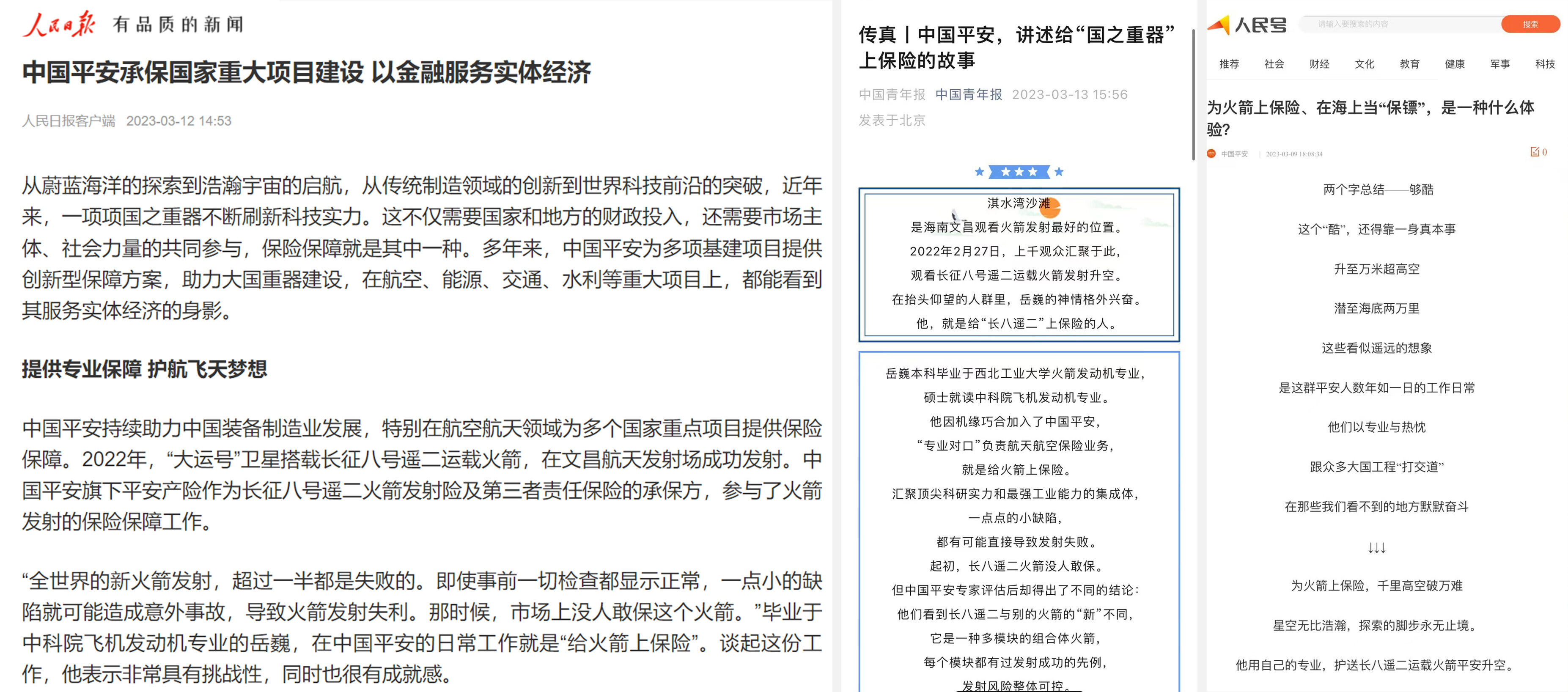Click the line 潜至海底两万里
The width and height of the screenshot is (1568, 692).
(1376, 308)
